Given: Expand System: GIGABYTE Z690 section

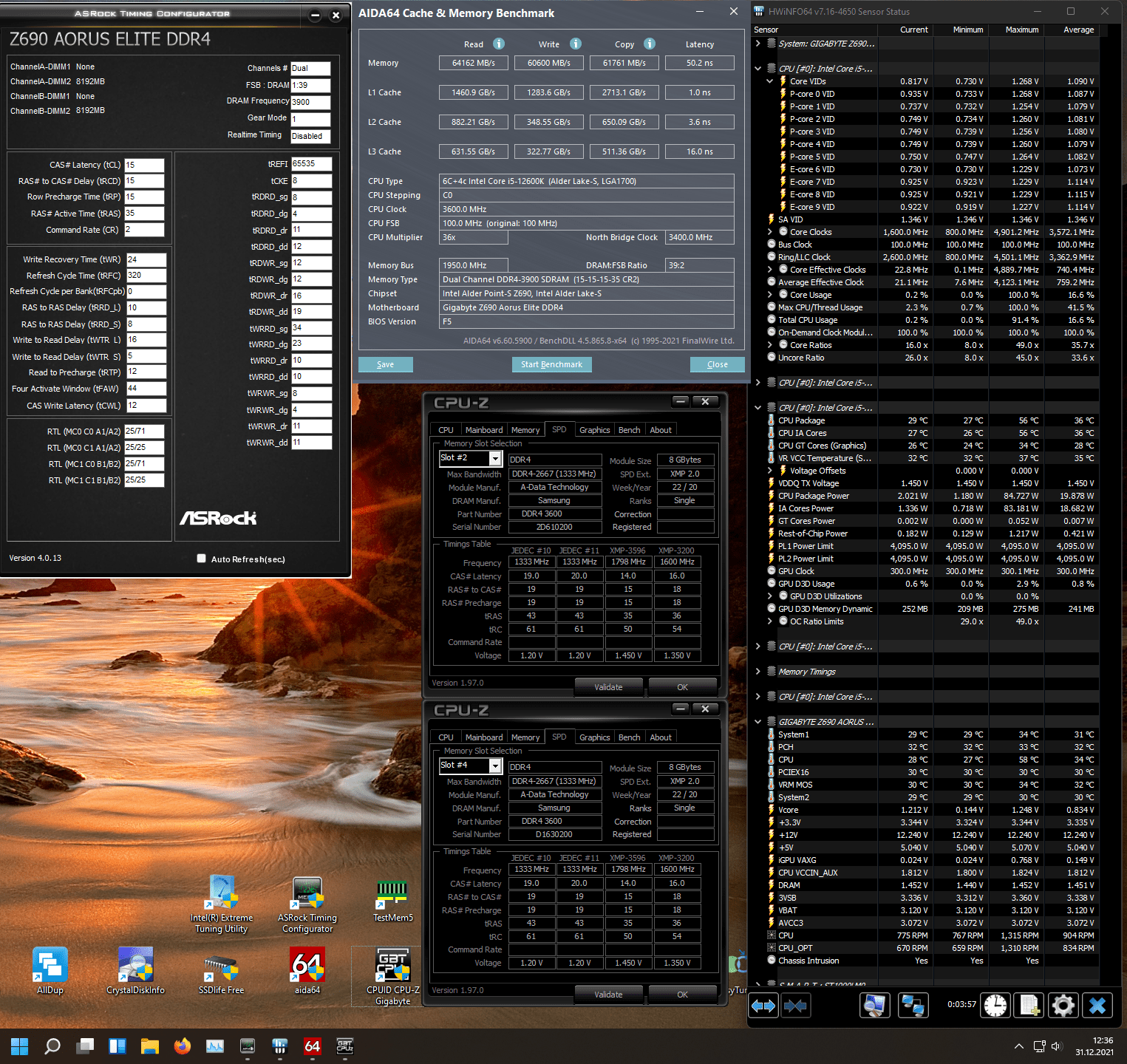Looking at the screenshot, I should pos(757,44).
